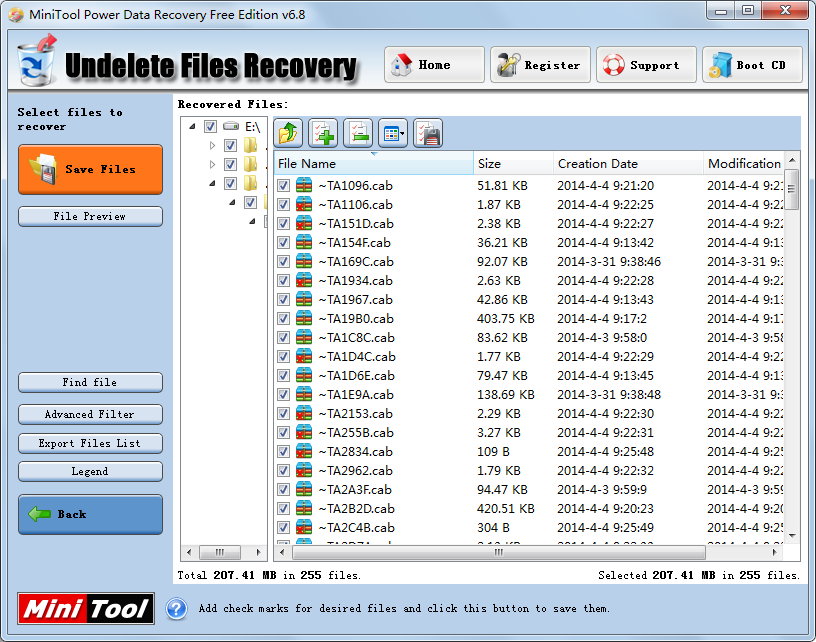Collapse the E:\ drive tree node
The height and width of the screenshot is (642, 816).
coord(193,126)
